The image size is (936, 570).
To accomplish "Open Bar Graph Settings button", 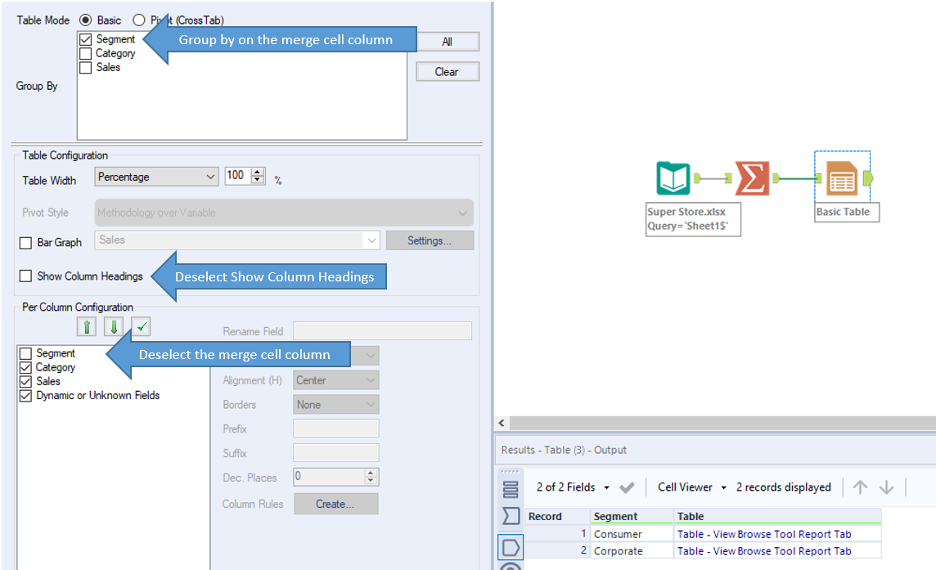I will coord(429,241).
